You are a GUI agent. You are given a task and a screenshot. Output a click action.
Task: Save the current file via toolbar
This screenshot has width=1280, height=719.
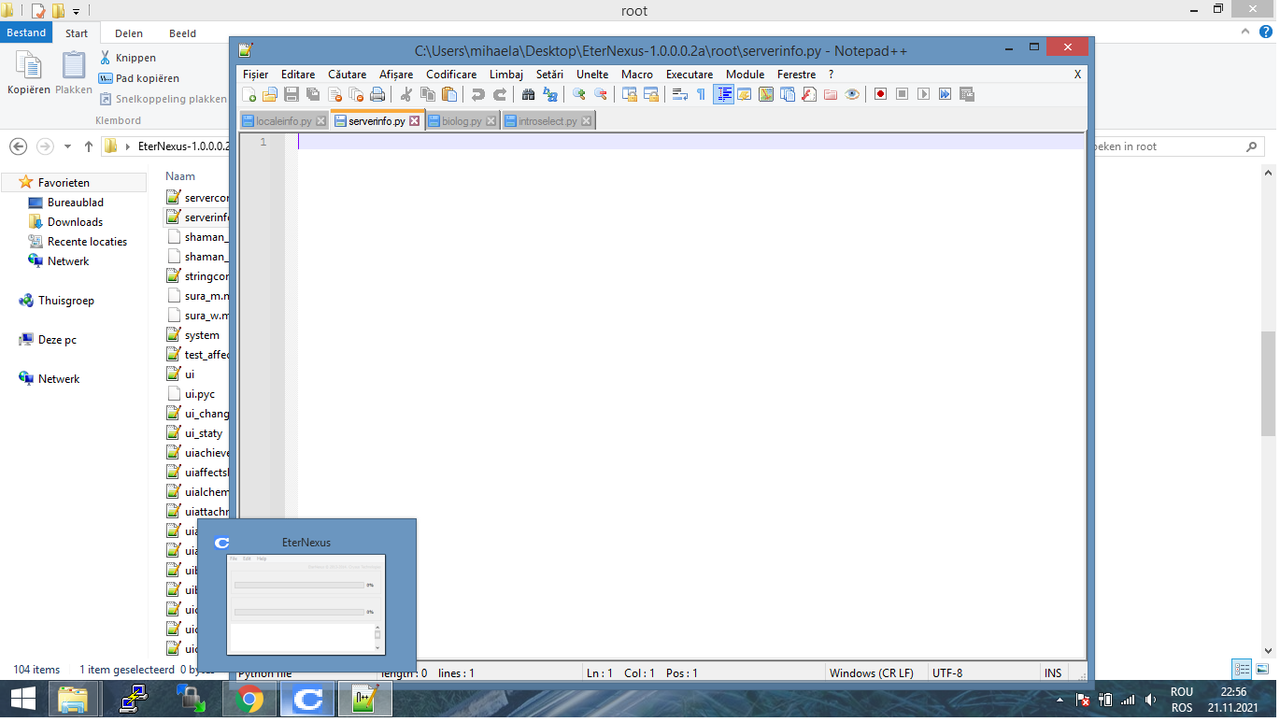(291, 95)
